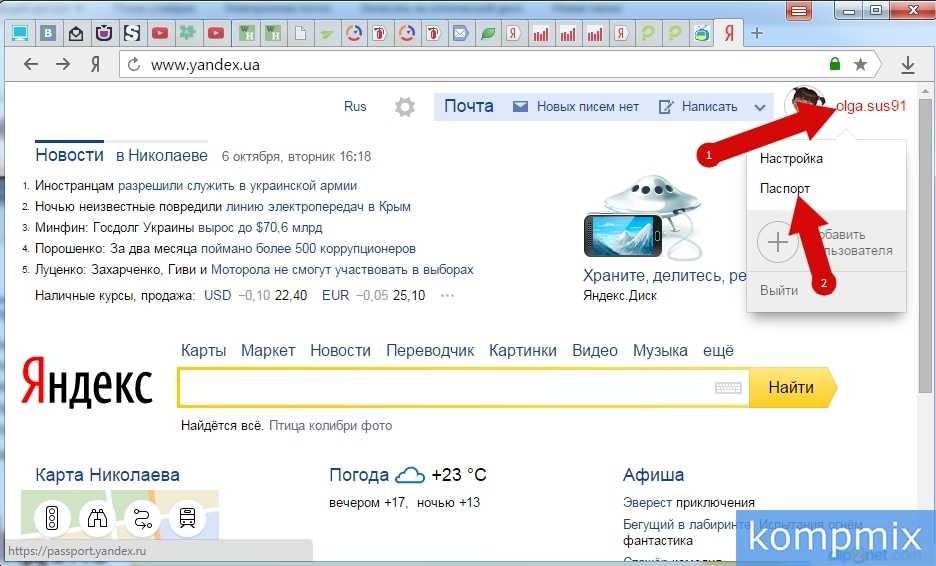Open the Переводчик service link
Image resolution: width=936 pixels, height=566 pixels.
pos(430,350)
